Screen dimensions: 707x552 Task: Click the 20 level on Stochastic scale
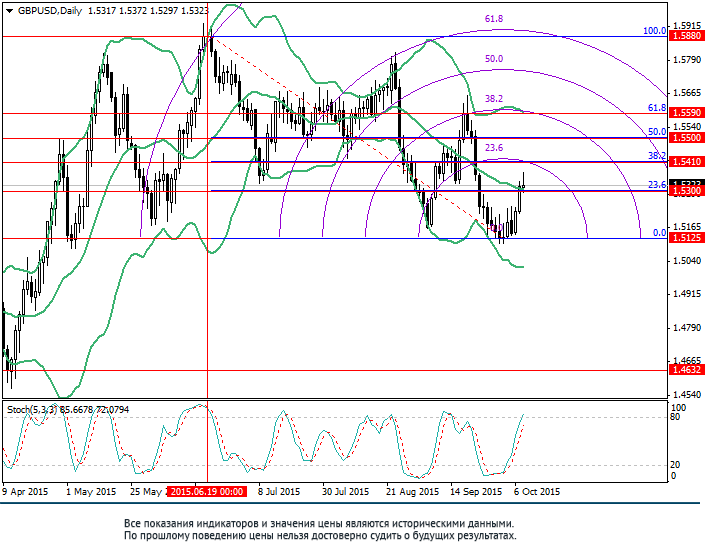point(675,465)
